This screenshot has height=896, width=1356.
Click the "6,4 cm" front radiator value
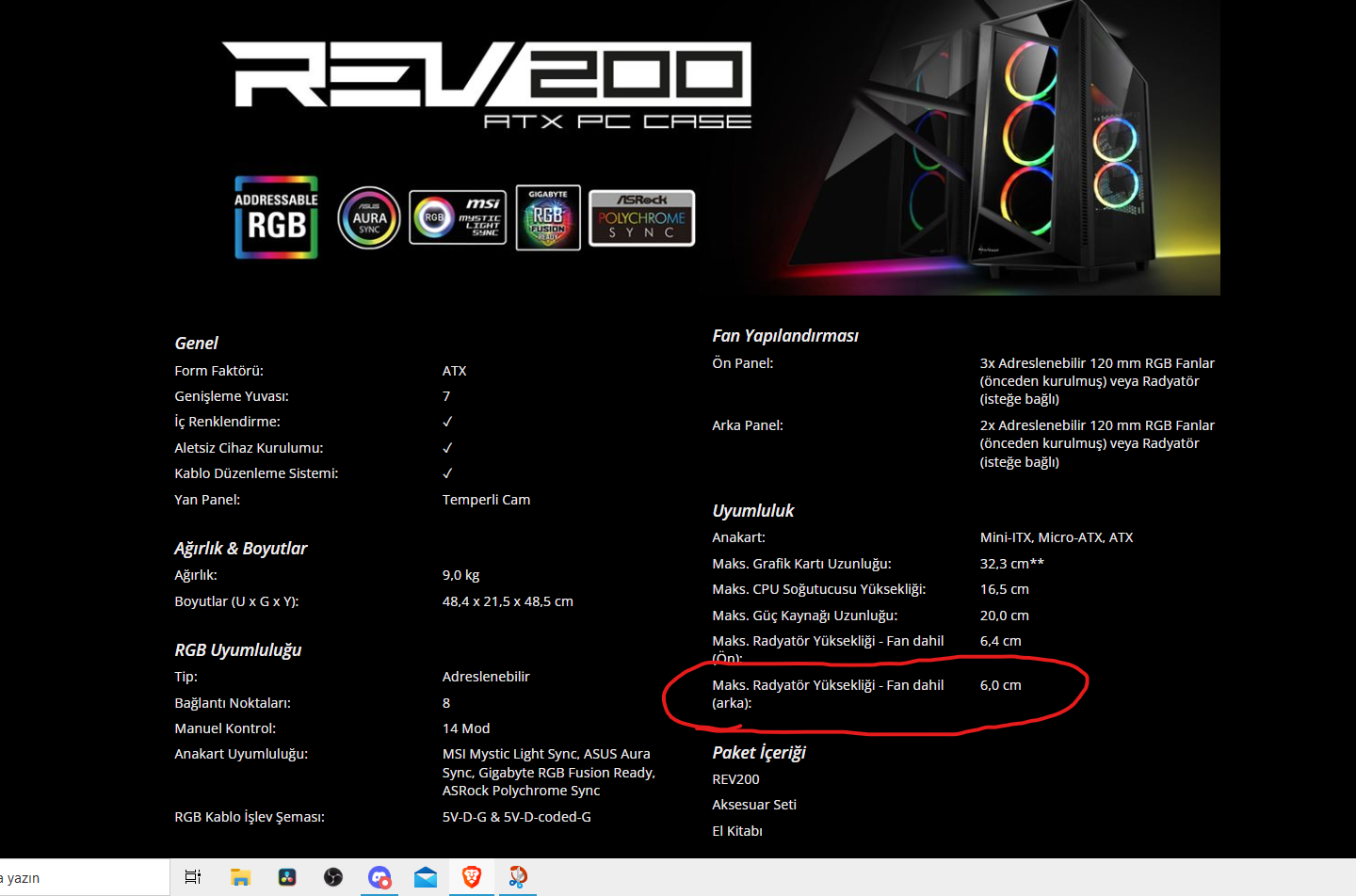click(1001, 641)
